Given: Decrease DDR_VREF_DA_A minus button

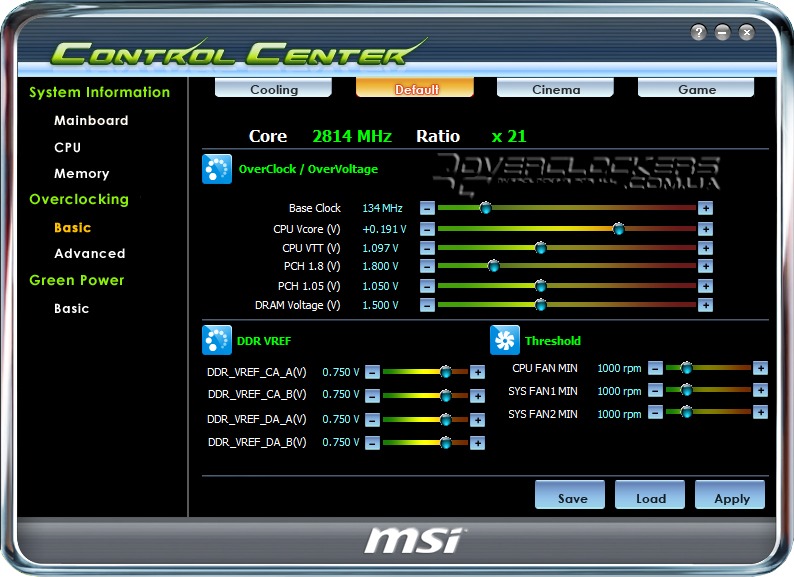Looking at the screenshot, I should [x=372, y=419].
